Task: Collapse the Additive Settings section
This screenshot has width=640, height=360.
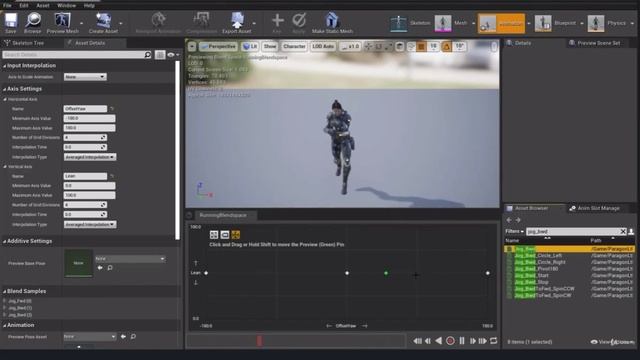Action: (4, 242)
